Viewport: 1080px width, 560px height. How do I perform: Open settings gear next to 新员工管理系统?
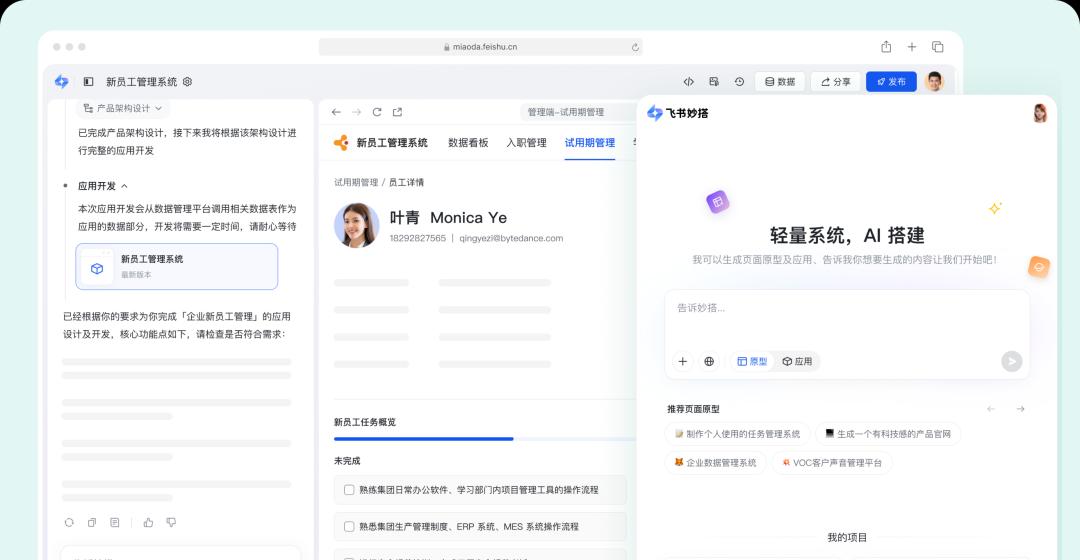click(187, 81)
